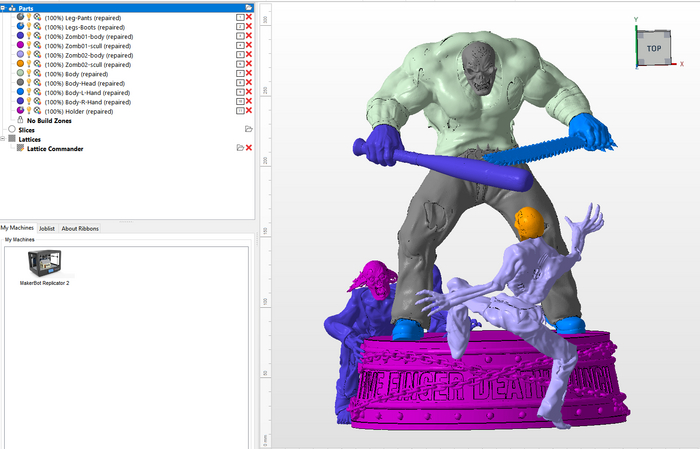Click the lock icon beside No Build Zones

coord(20,120)
